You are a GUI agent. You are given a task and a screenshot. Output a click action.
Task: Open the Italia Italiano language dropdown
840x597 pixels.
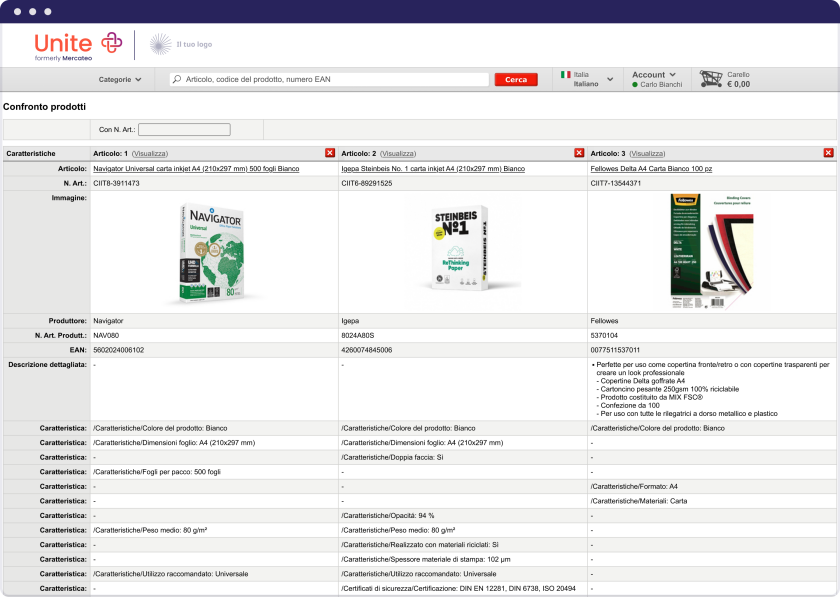(x=587, y=79)
